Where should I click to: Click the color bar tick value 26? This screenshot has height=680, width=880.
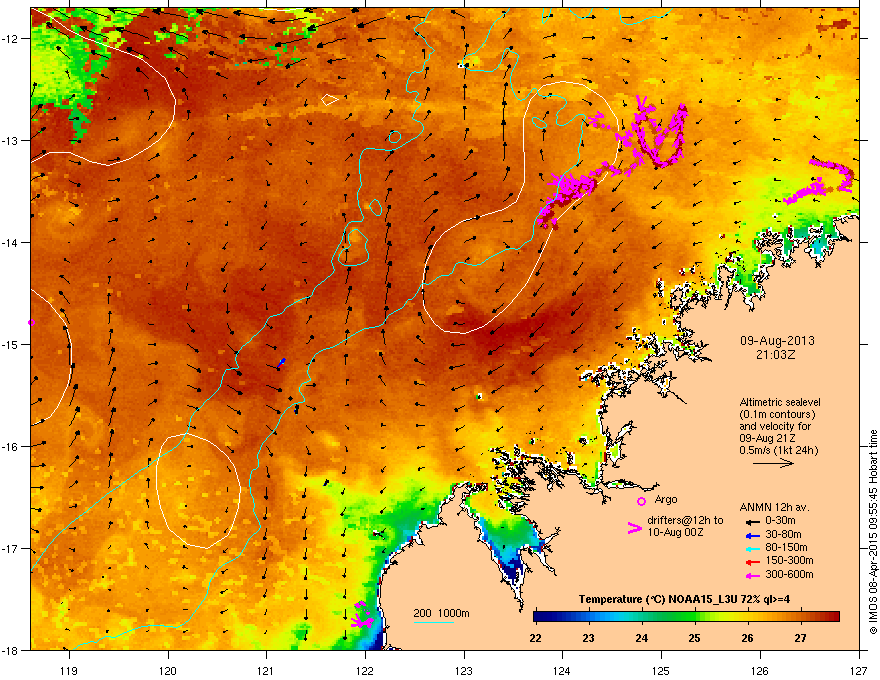click(747, 638)
